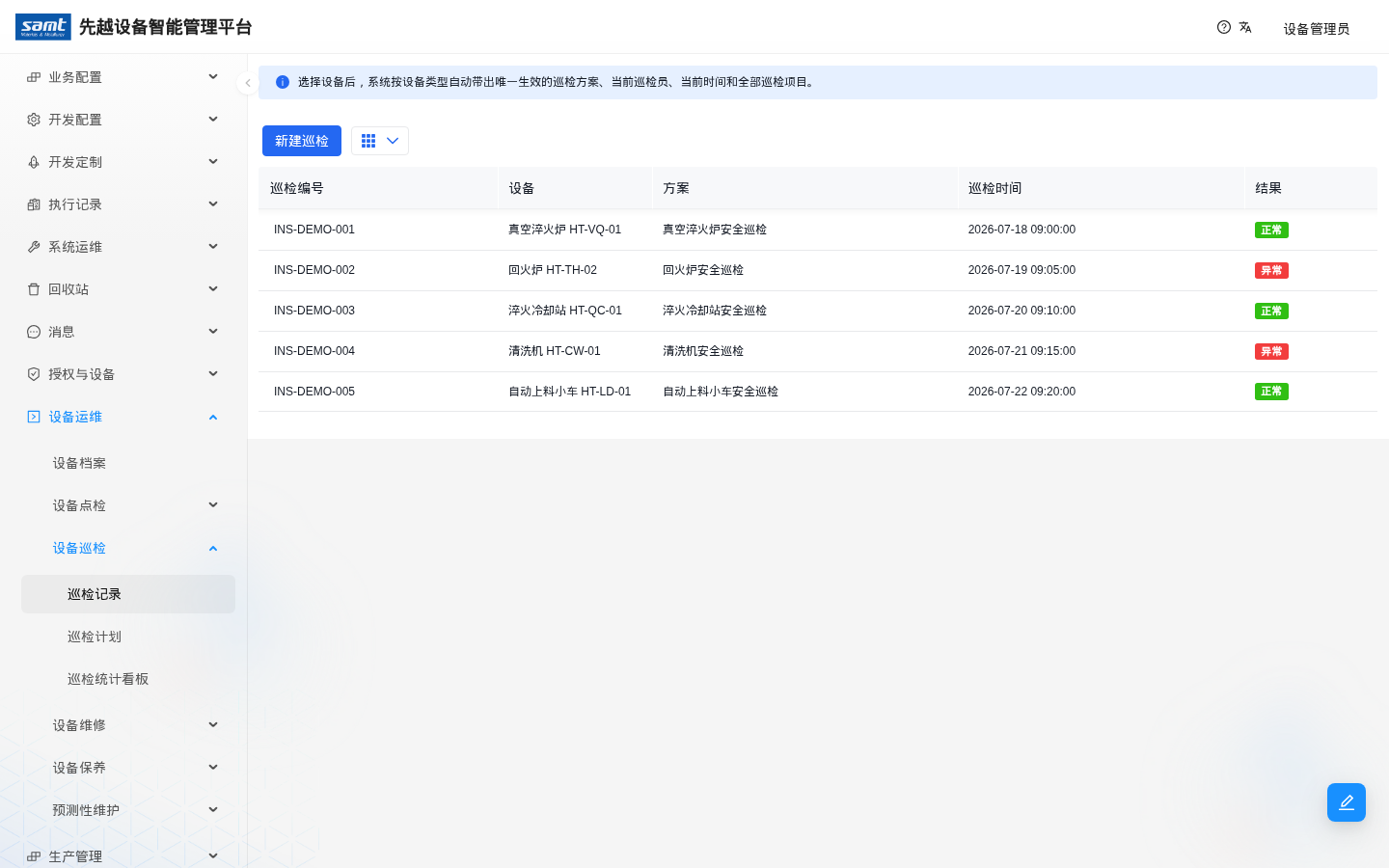This screenshot has height=868, width=1389.
Task: Click the 回收站 trash bin icon
Action: [34, 289]
